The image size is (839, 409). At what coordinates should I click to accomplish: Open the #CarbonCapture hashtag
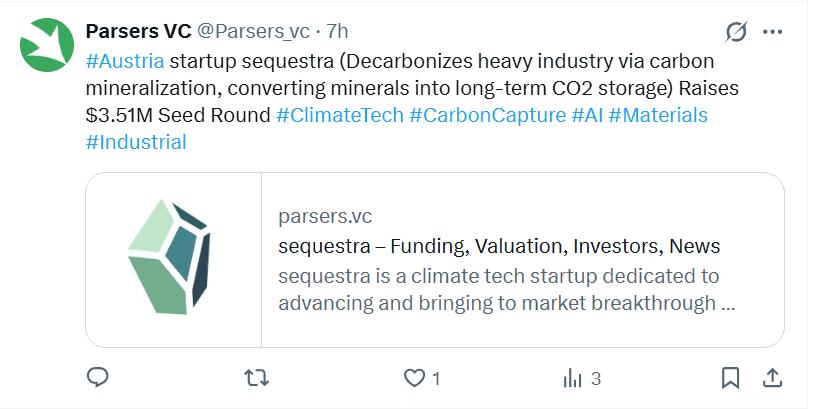click(x=487, y=115)
